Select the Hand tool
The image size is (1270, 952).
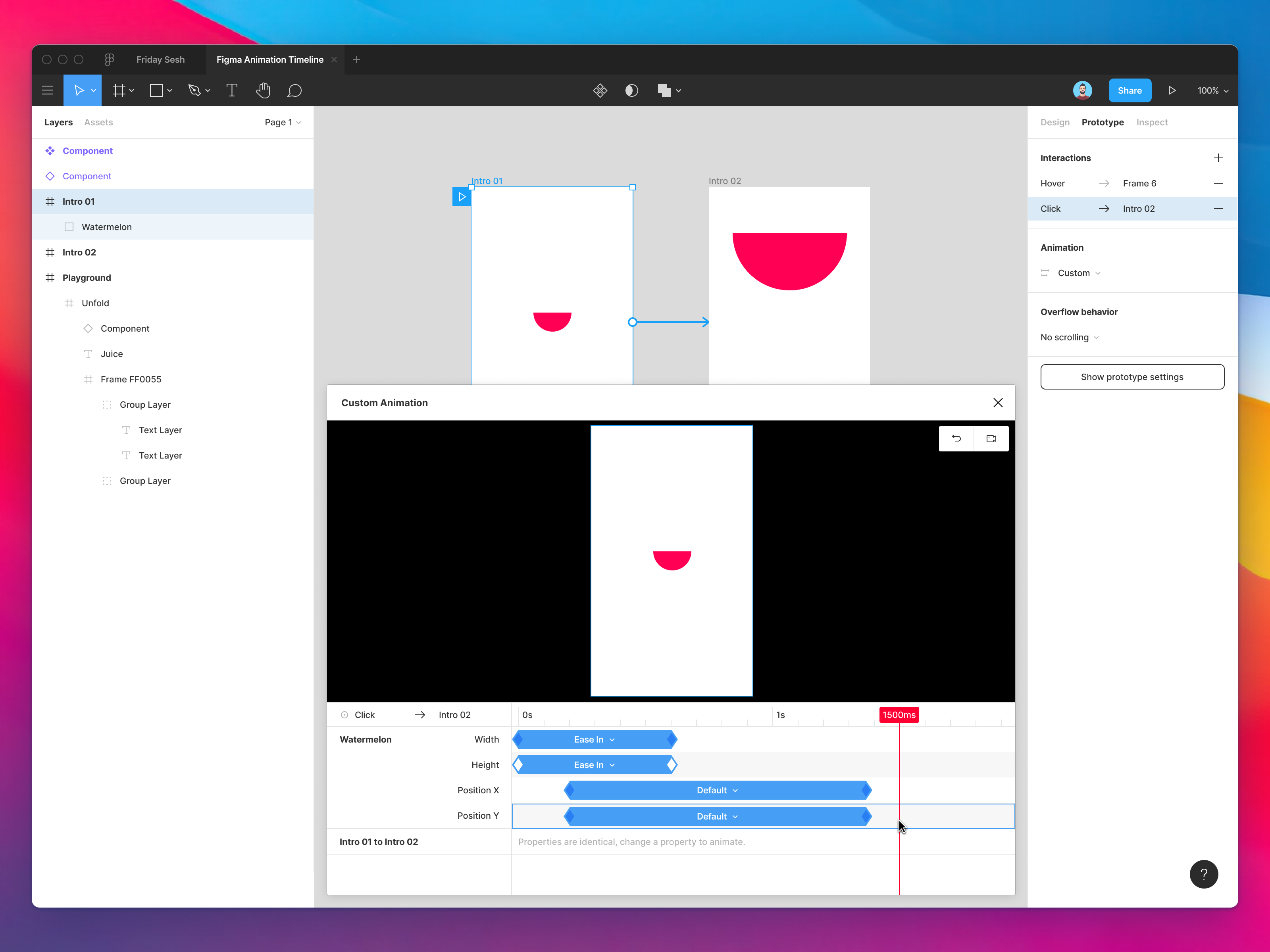263,90
